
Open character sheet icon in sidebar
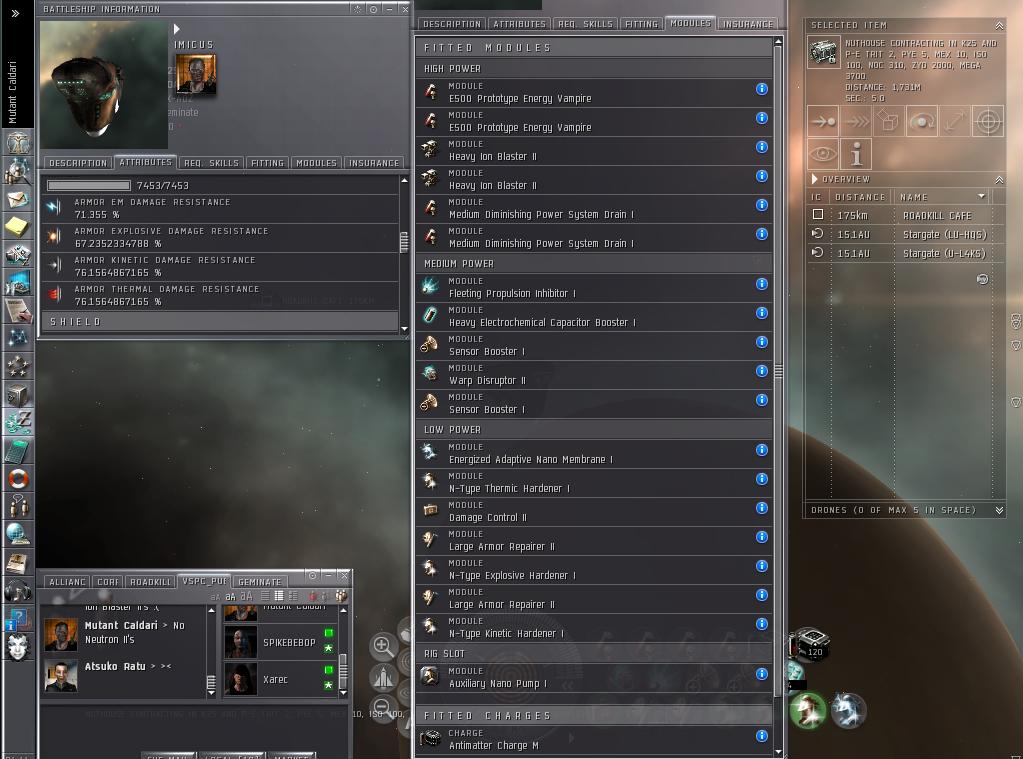pyautogui.click(x=18, y=142)
